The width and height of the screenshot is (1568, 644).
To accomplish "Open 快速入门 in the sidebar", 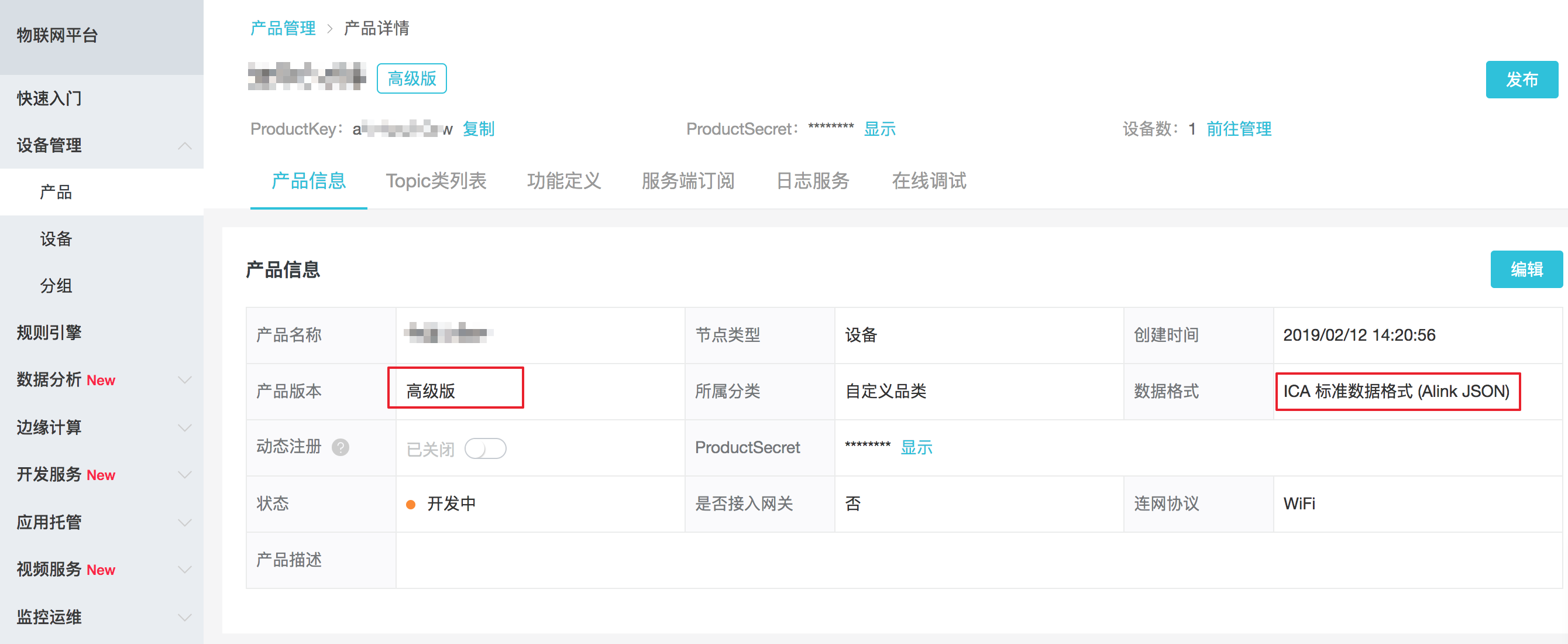I will 49,99.
